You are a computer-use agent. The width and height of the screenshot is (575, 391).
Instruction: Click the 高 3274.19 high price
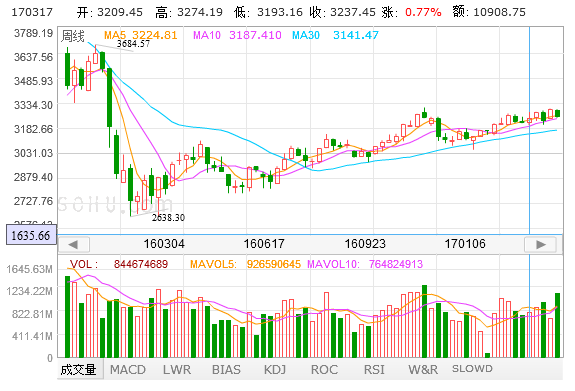(189, 12)
